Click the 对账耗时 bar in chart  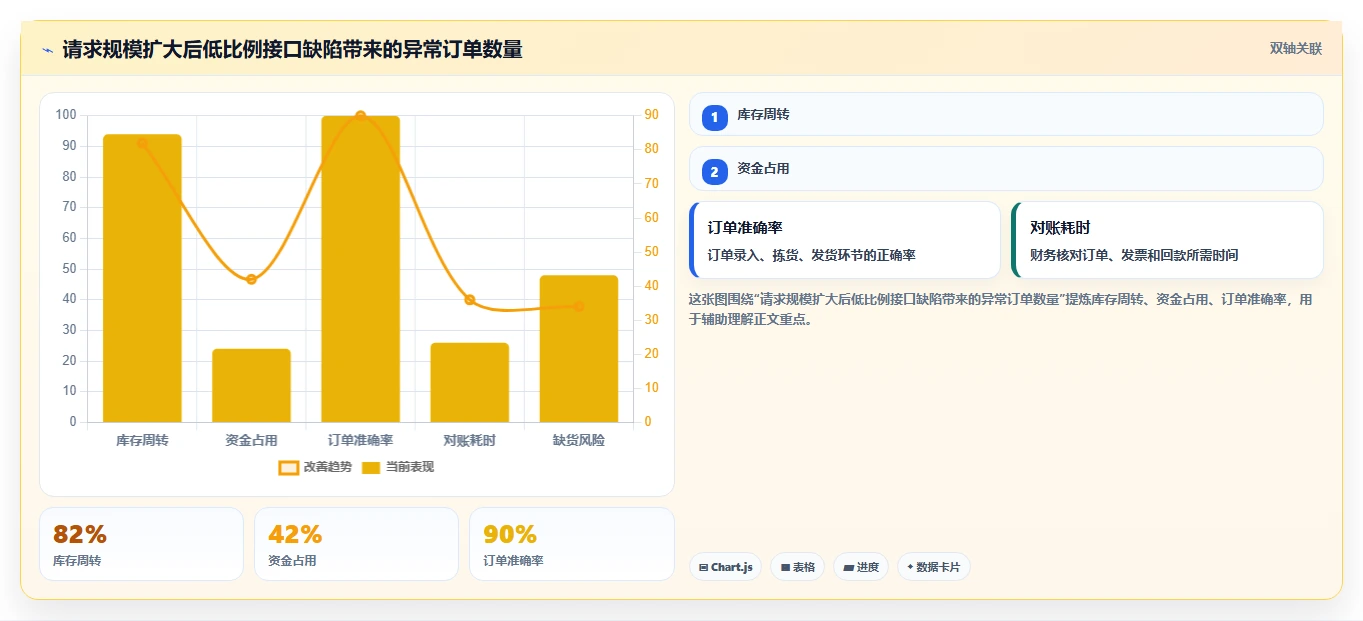[470, 382]
